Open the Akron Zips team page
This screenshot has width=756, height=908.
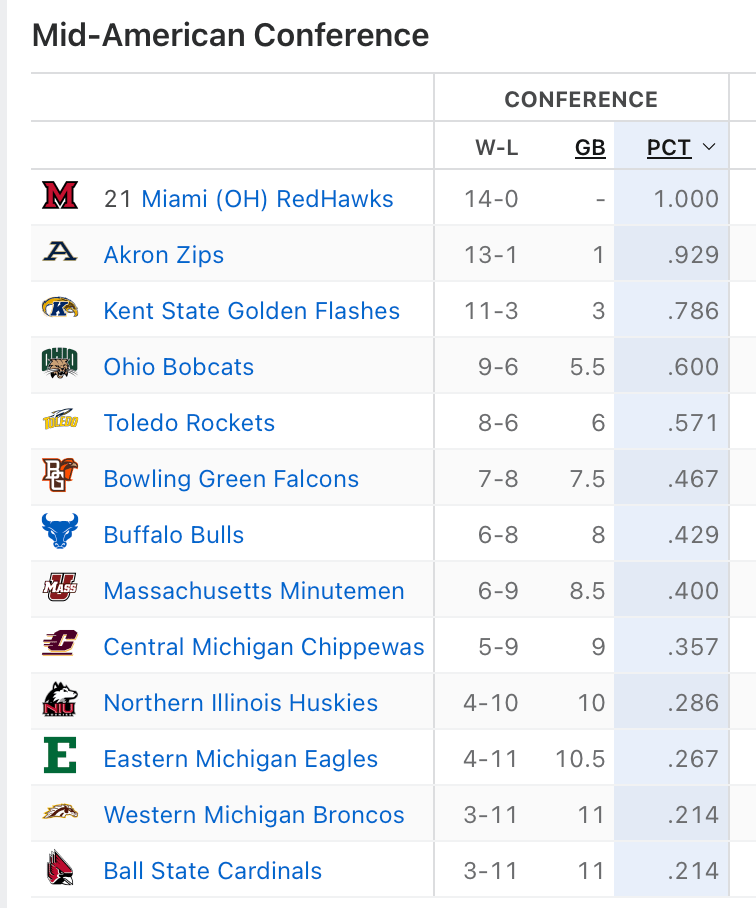point(163,255)
